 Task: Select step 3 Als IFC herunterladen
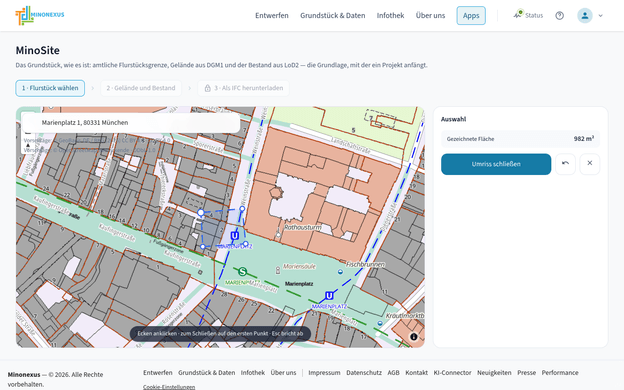[x=244, y=88]
